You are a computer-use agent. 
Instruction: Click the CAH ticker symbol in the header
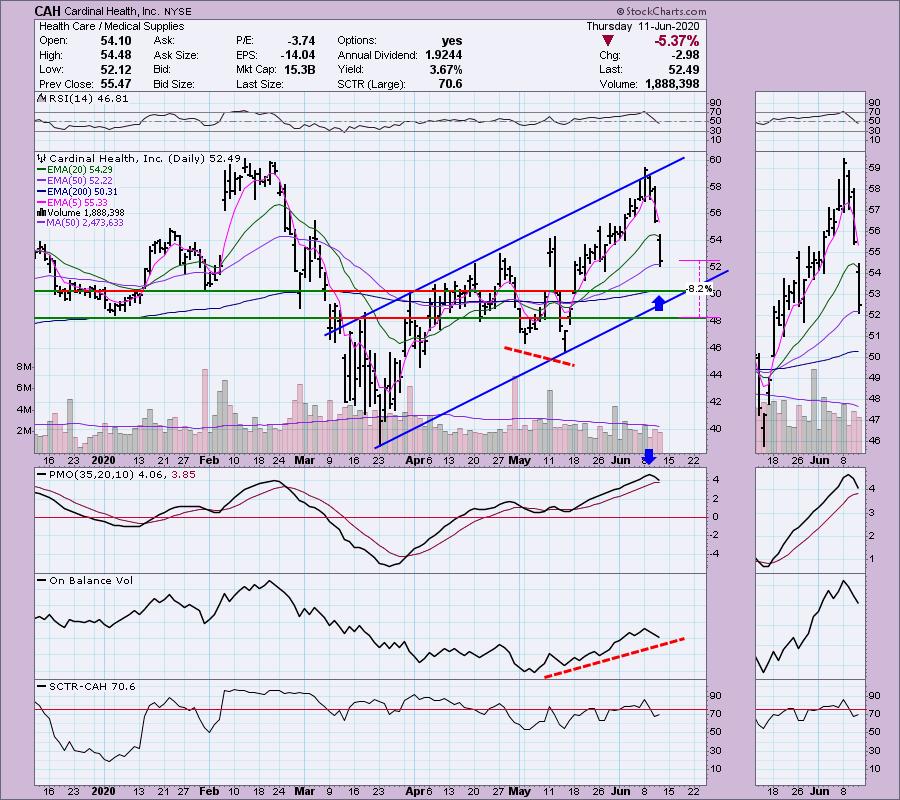48,11
